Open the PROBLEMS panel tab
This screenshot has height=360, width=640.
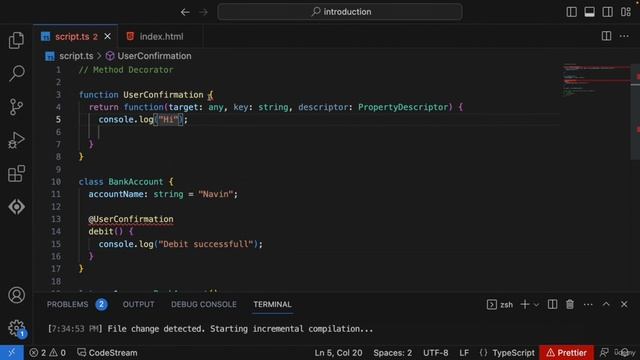coord(67,304)
